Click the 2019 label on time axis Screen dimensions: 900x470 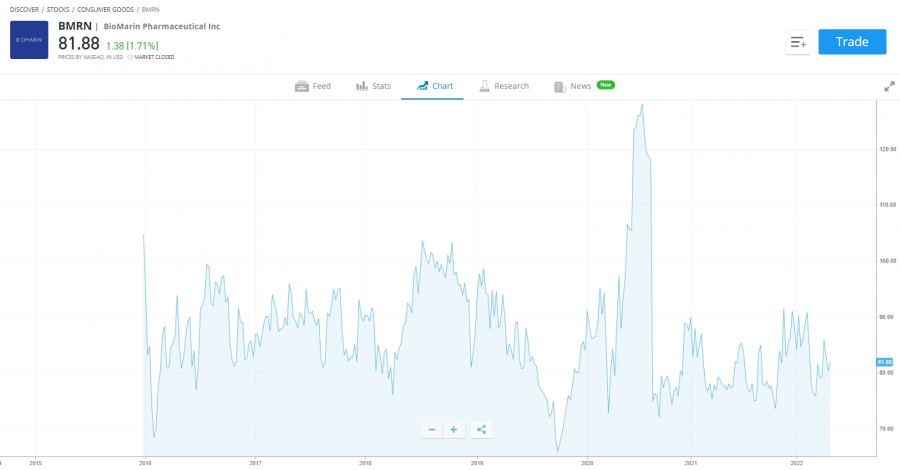coord(476,463)
